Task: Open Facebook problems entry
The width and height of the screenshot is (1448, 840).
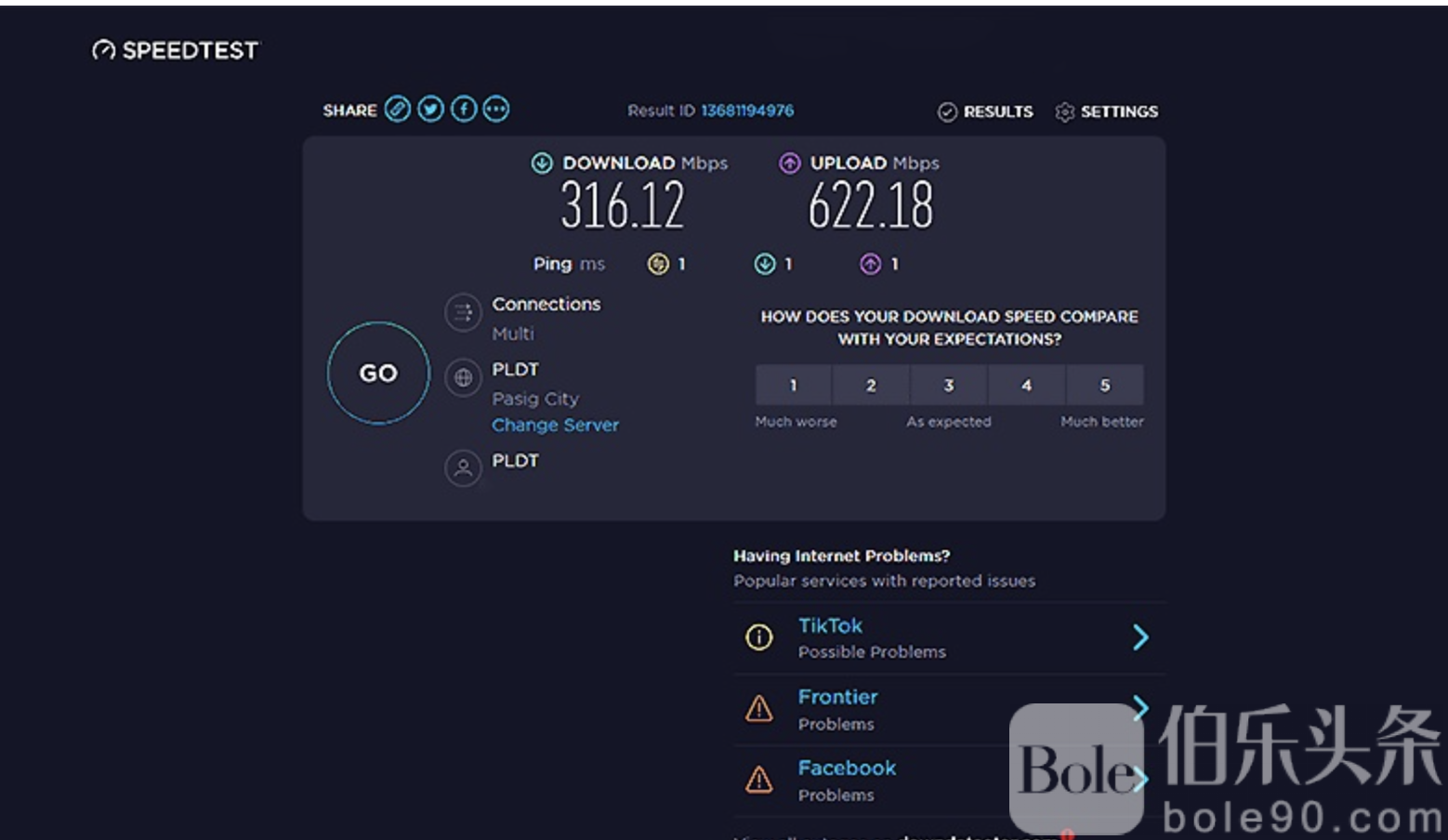Action: 847,769
